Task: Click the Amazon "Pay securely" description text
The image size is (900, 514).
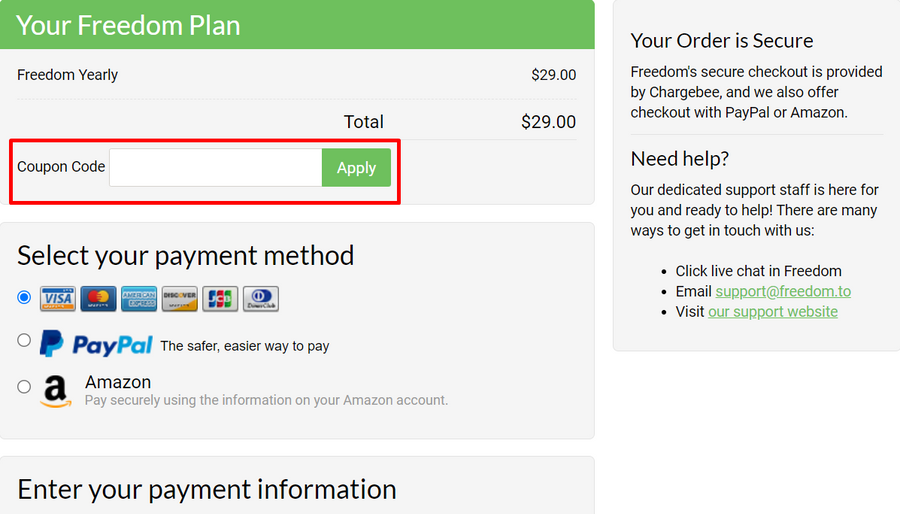Action: click(x=266, y=400)
